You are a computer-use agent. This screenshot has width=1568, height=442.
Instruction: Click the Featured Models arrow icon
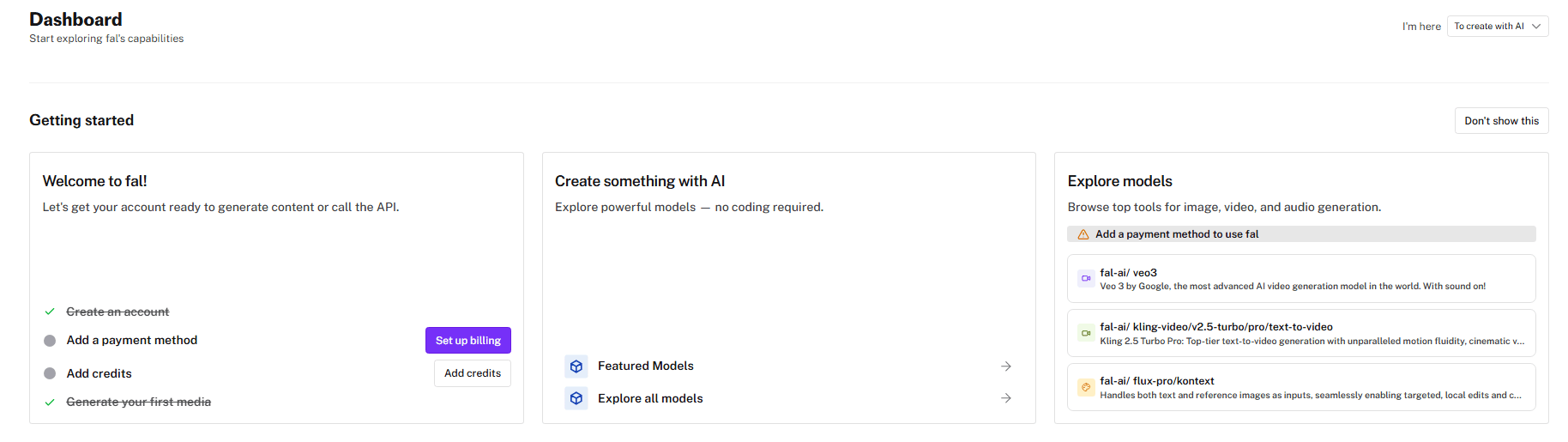(1006, 366)
